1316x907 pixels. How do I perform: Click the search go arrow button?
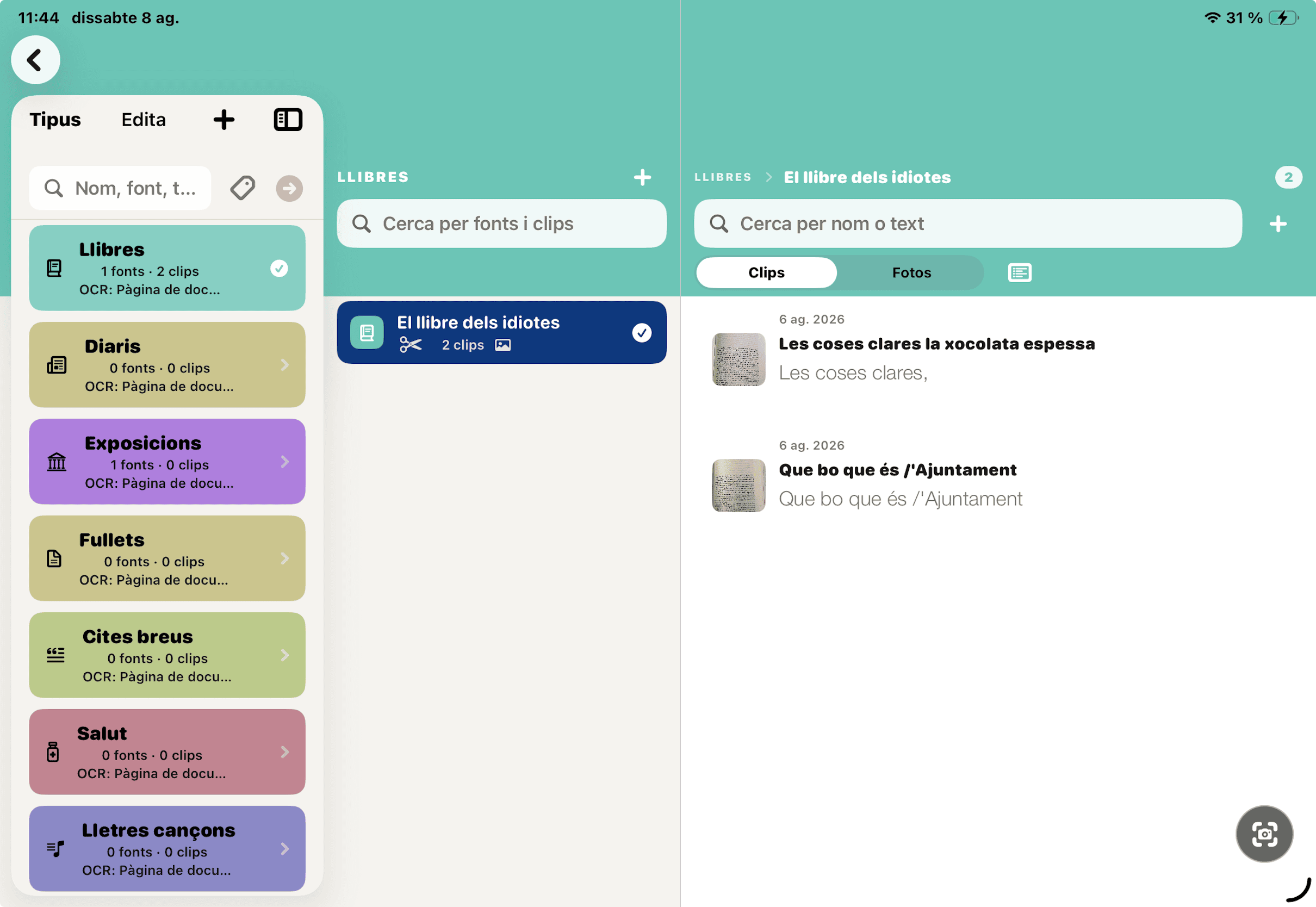tap(289, 188)
